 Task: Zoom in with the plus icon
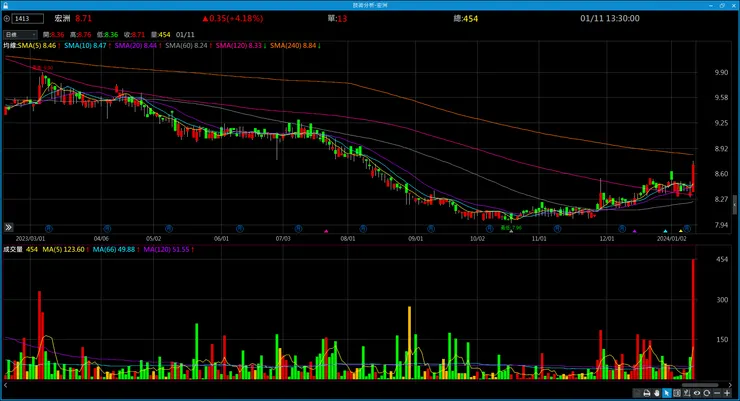727,393
